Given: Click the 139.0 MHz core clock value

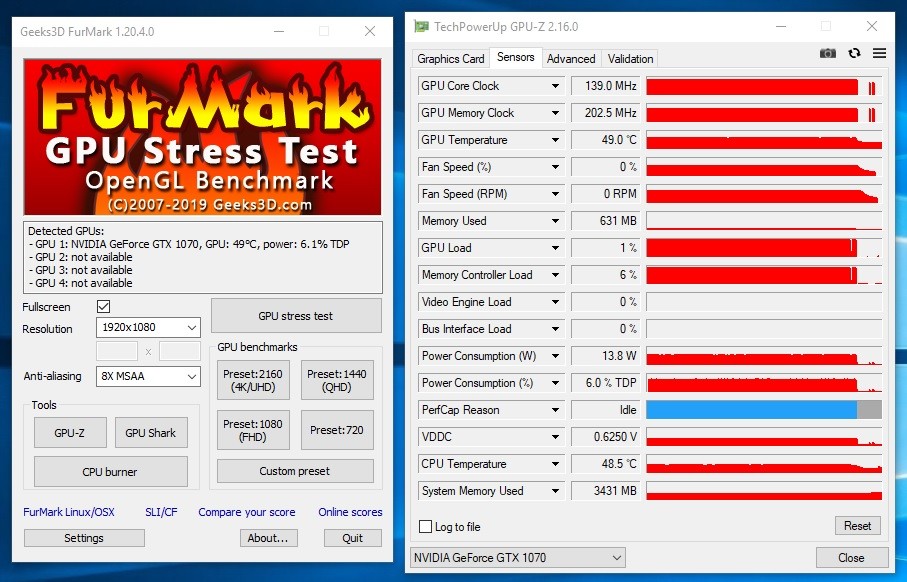Looking at the screenshot, I should pos(606,86).
